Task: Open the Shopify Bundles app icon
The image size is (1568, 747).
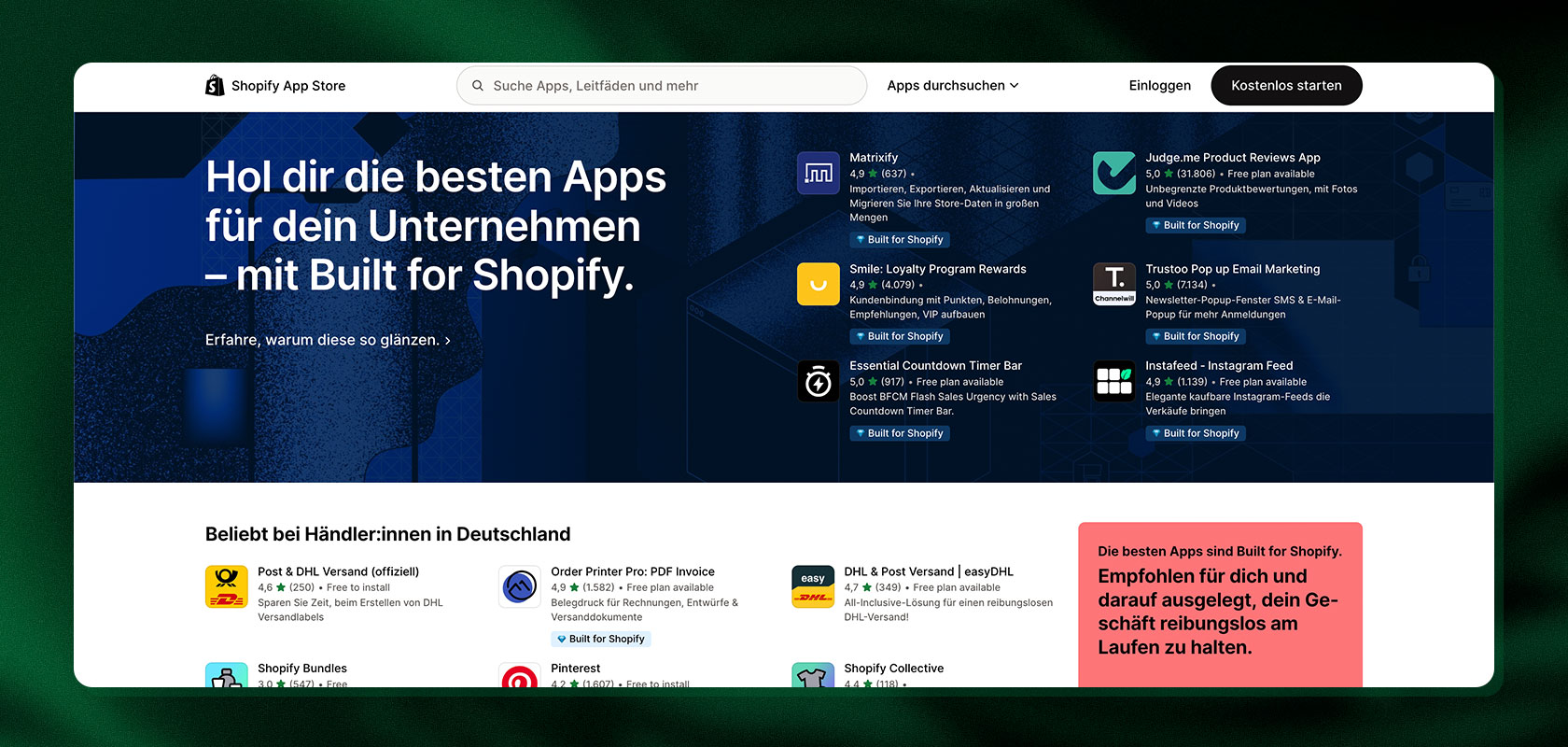Action: tap(227, 675)
